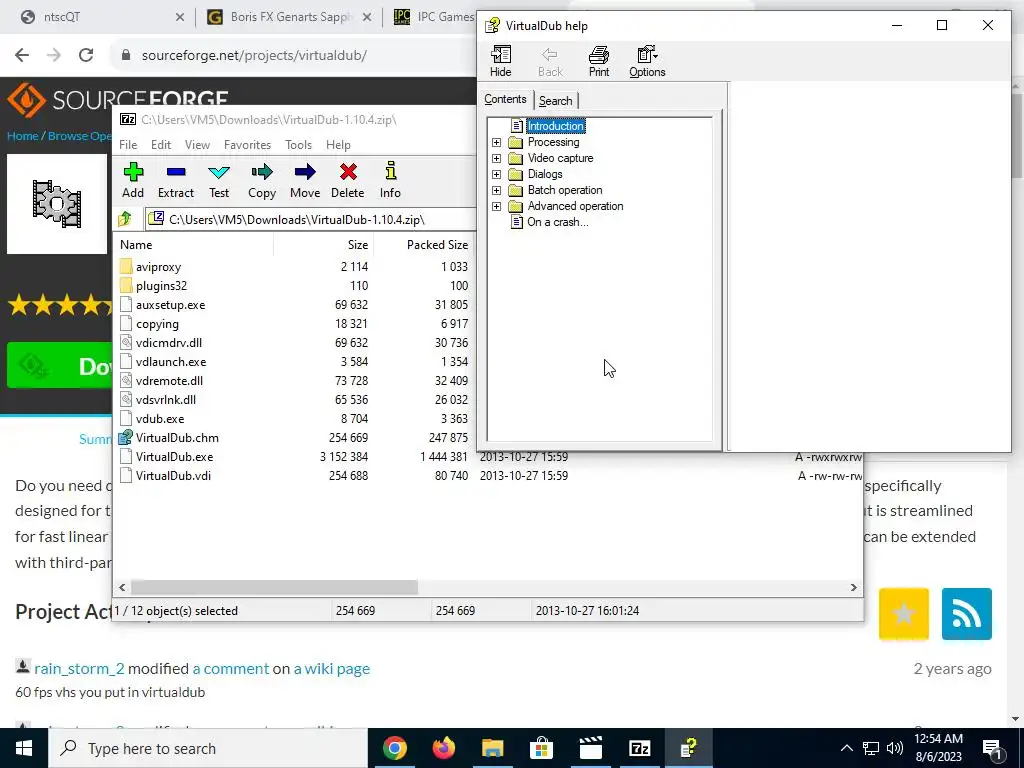Image resolution: width=1024 pixels, height=768 pixels.
Task: Click Hide in VirtualDub help toolbar
Action: point(501,61)
